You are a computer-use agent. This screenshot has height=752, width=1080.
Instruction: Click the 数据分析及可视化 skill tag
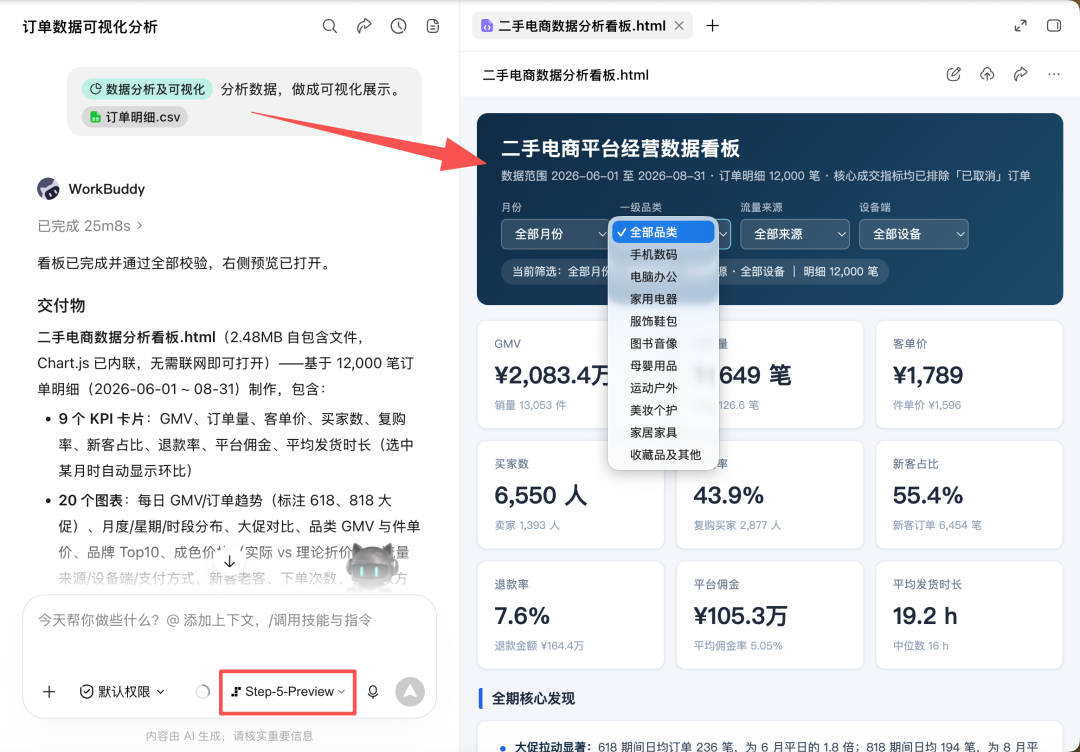point(147,90)
